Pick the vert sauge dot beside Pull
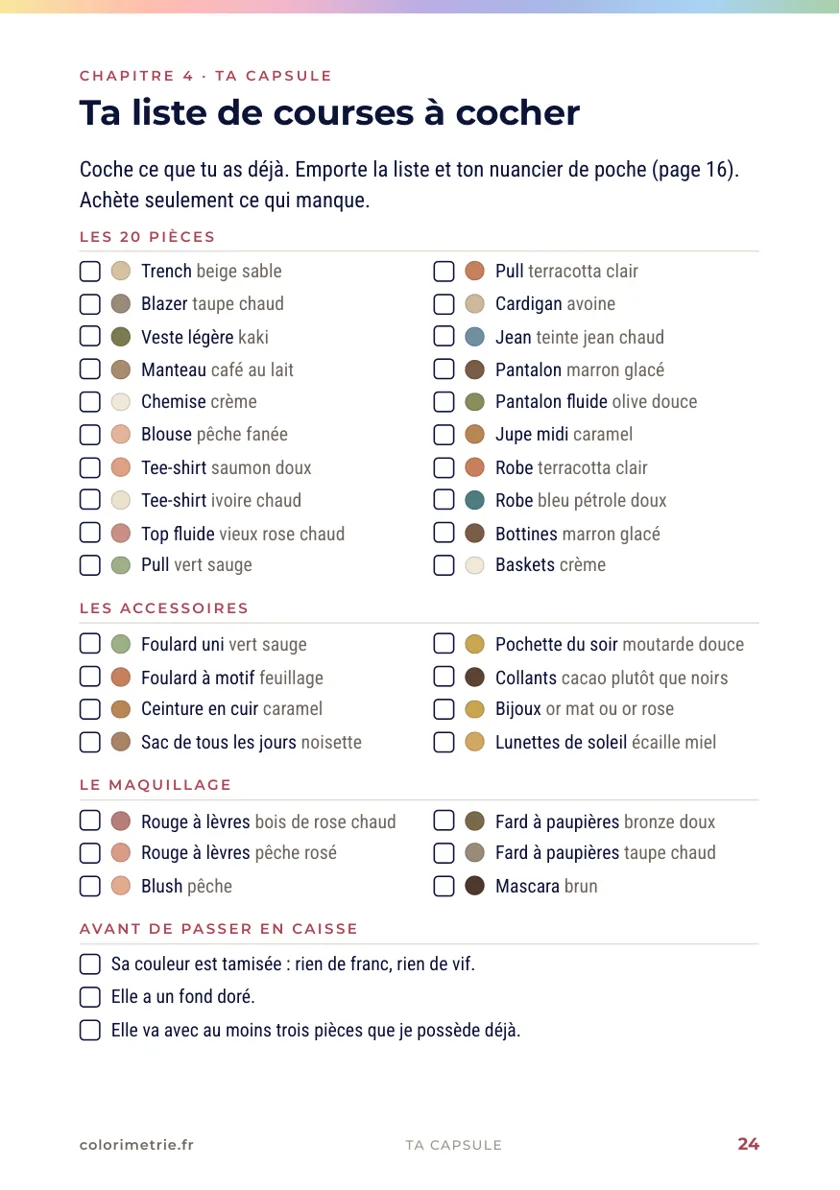 [121, 565]
